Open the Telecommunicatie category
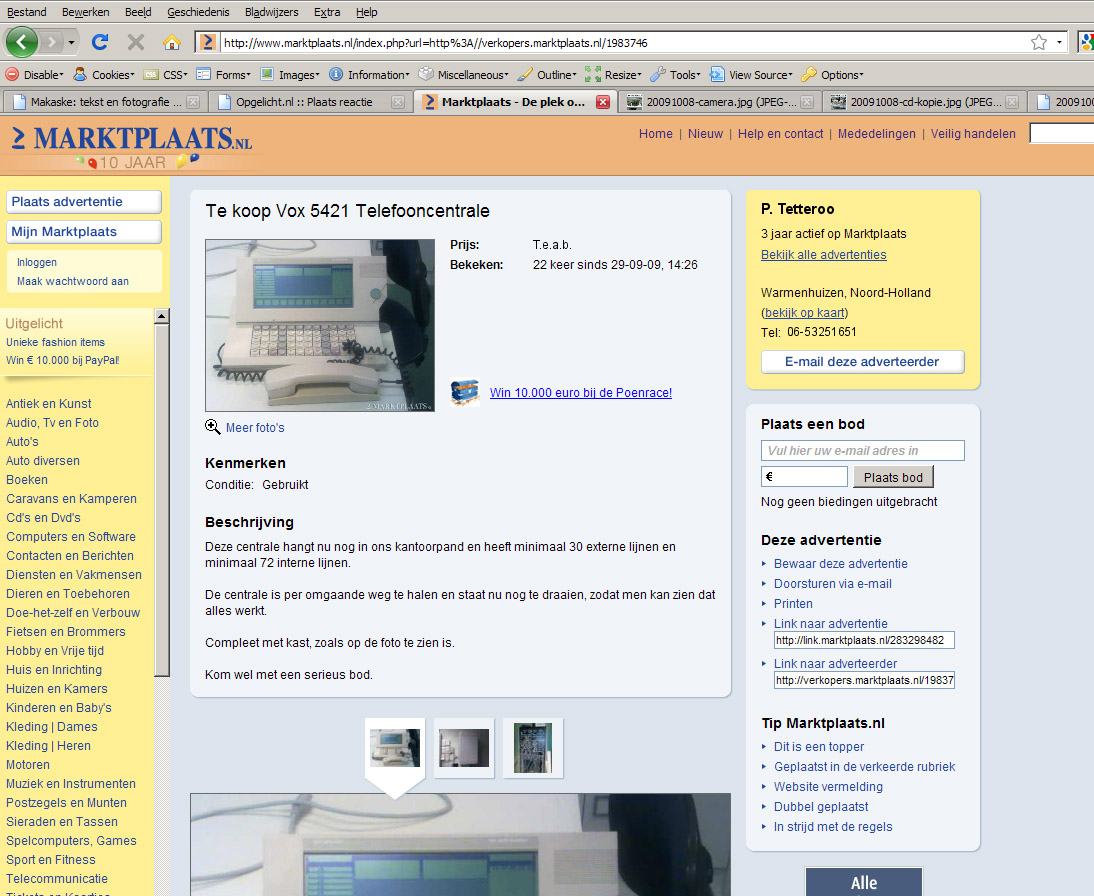Viewport: 1094px width, 896px height. click(x=57, y=879)
